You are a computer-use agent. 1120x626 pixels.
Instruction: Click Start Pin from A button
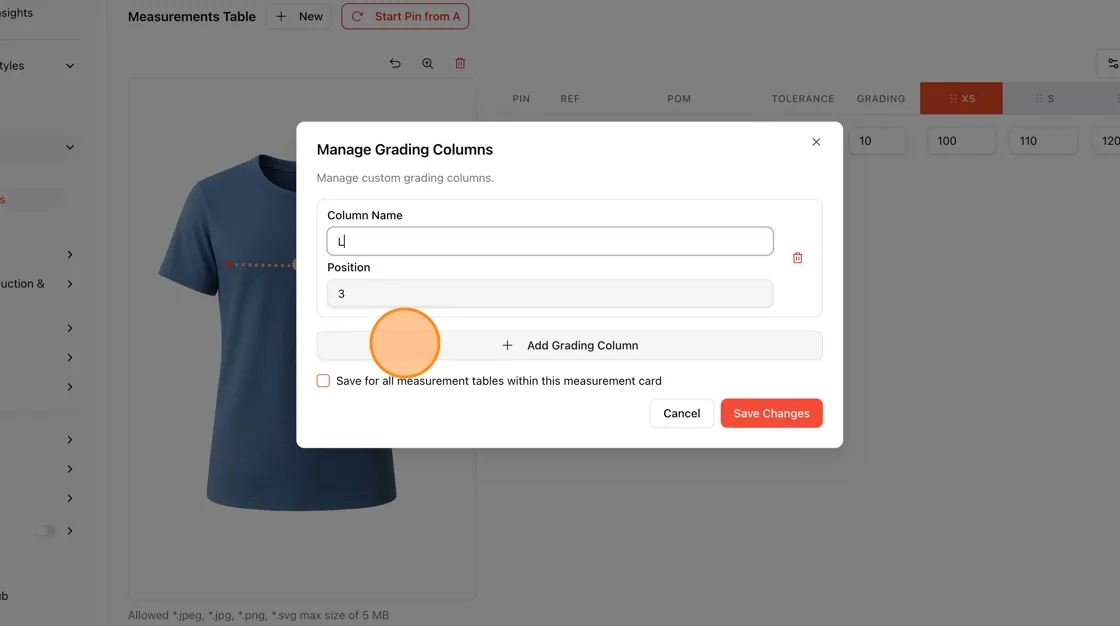coord(405,16)
